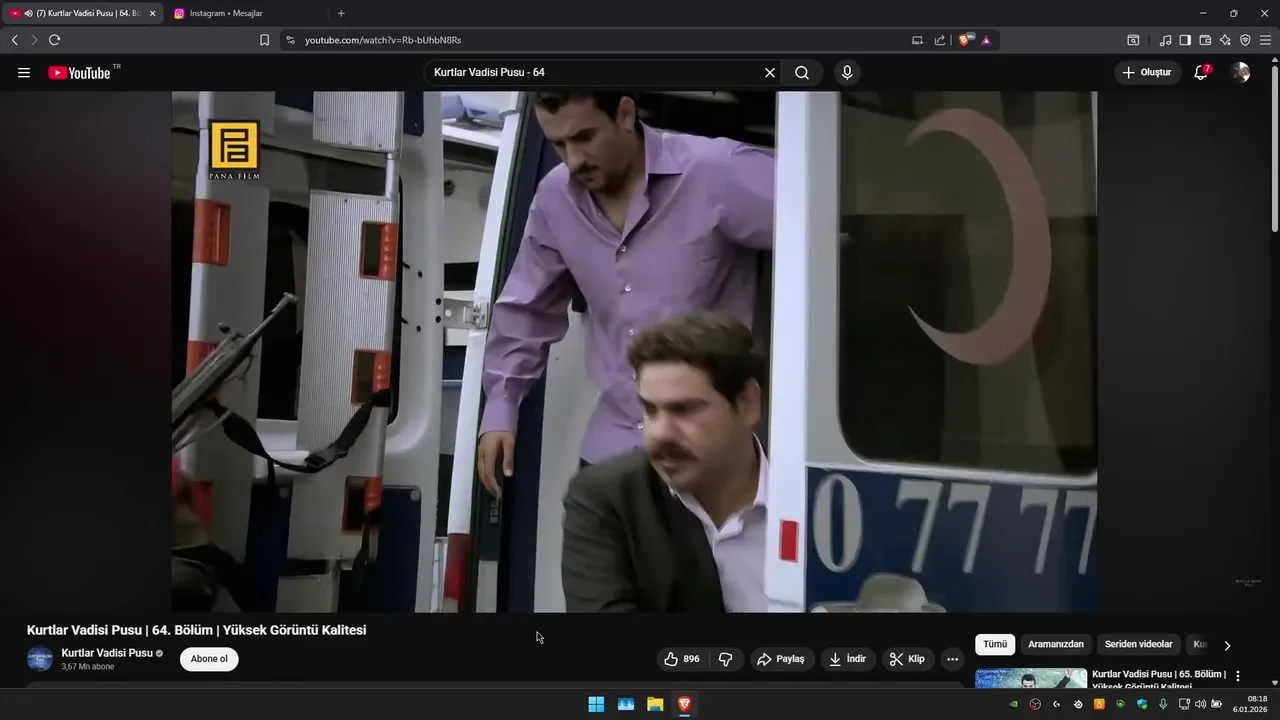Open more actions three-dot menu
This screenshot has height=720, width=1280.
[x=952, y=659]
